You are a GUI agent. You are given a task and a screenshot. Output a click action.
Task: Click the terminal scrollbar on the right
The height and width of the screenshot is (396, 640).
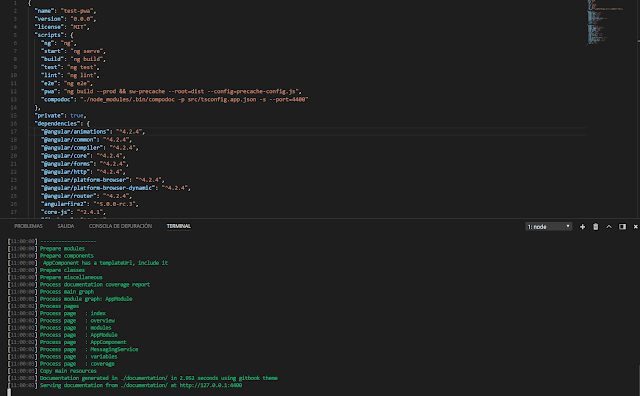[638, 380]
